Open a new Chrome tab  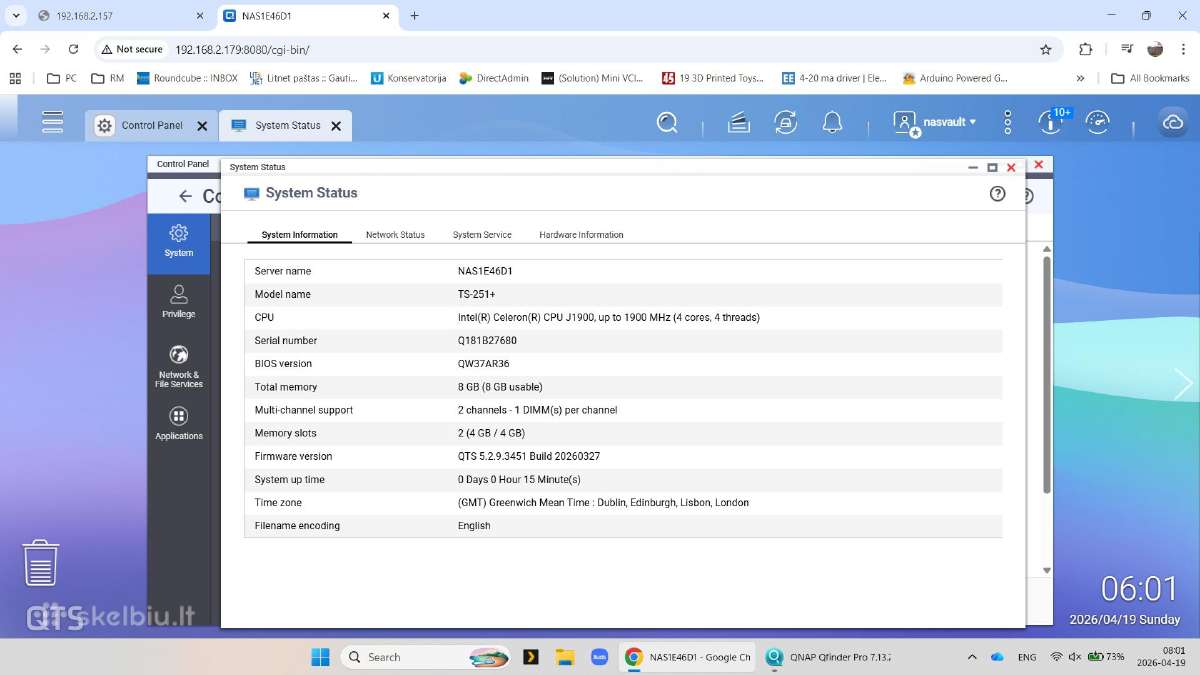click(414, 16)
